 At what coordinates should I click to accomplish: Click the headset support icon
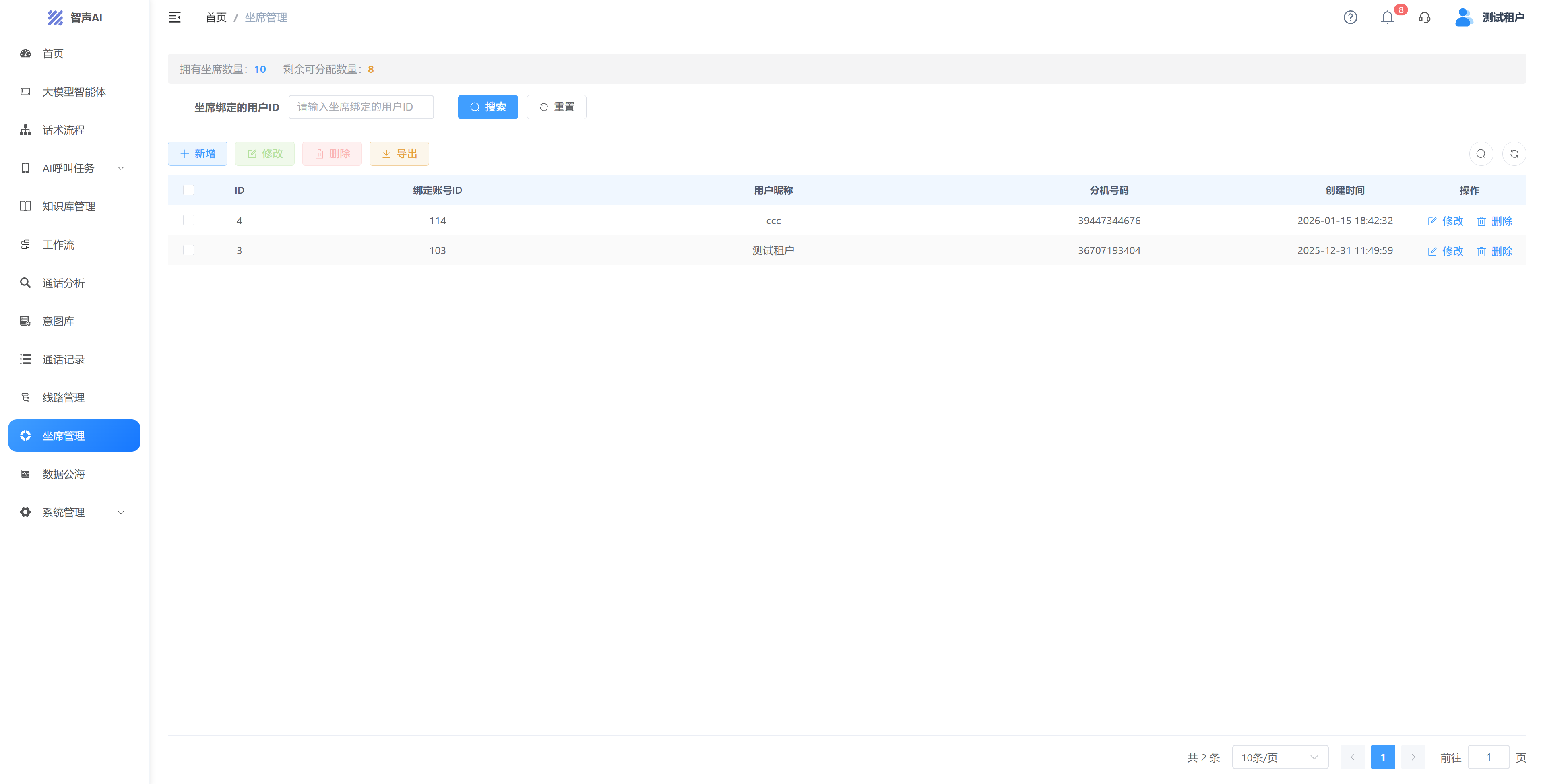1424,17
